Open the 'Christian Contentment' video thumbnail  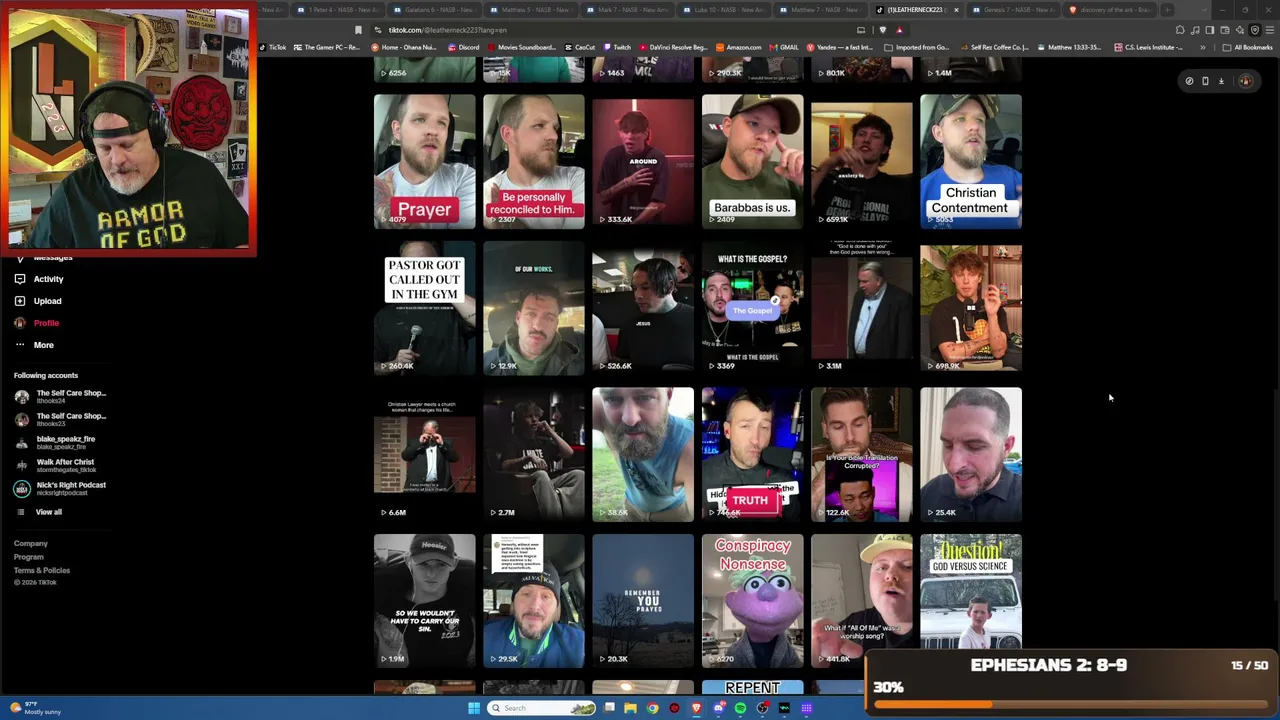pos(971,162)
